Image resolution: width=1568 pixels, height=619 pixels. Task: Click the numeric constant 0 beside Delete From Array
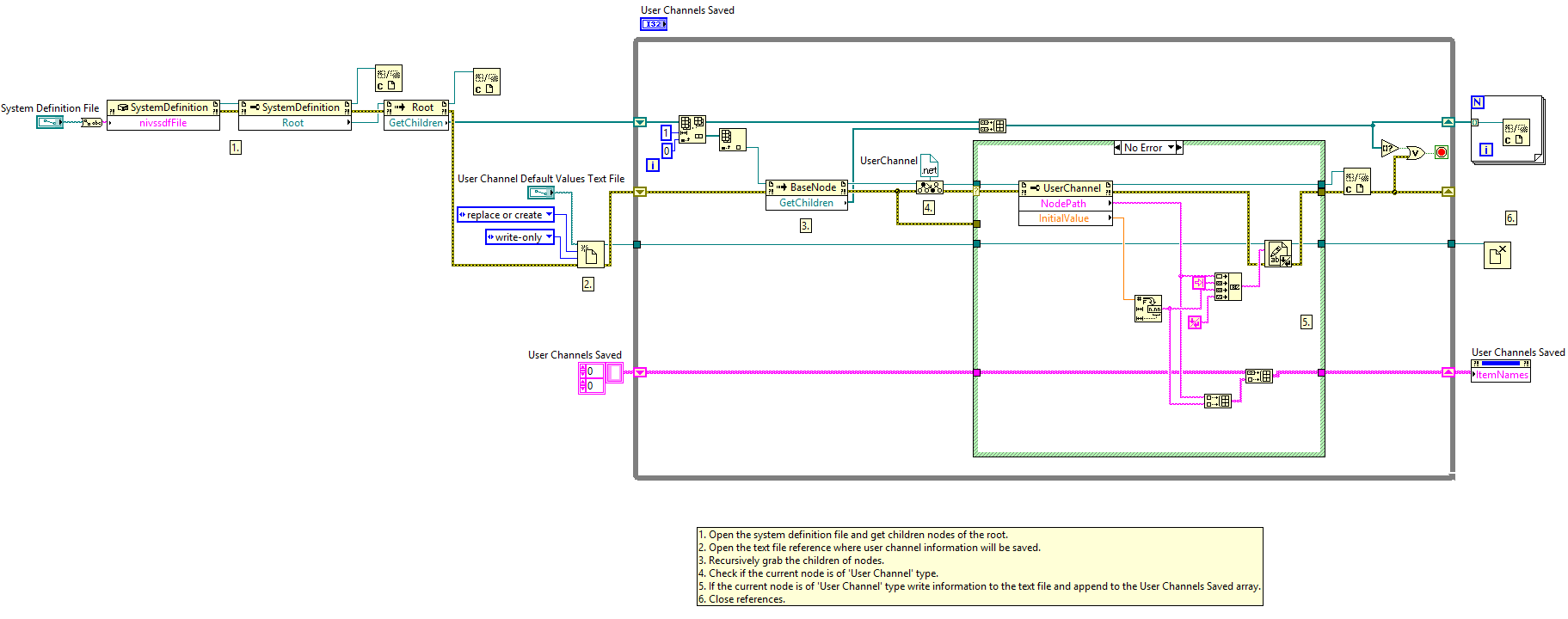tap(667, 151)
